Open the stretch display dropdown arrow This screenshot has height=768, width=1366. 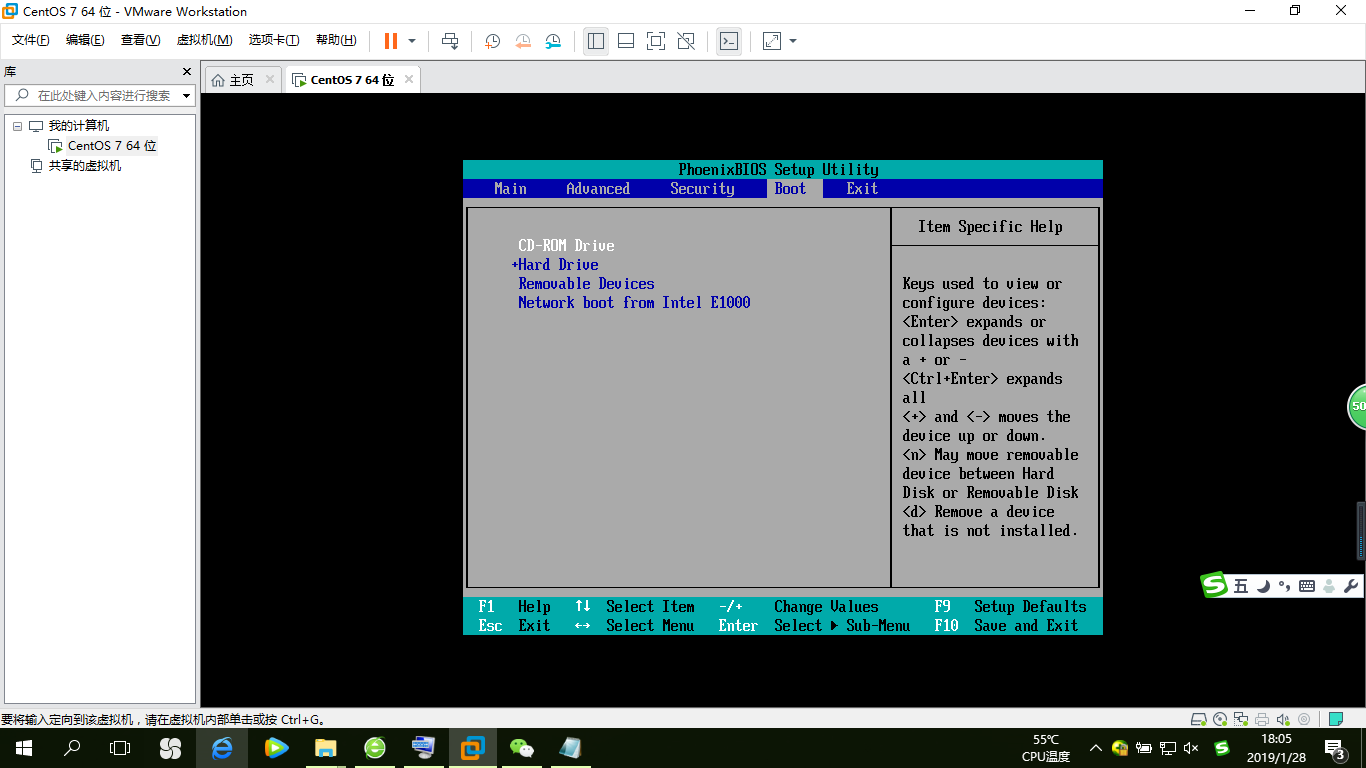[x=793, y=41]
